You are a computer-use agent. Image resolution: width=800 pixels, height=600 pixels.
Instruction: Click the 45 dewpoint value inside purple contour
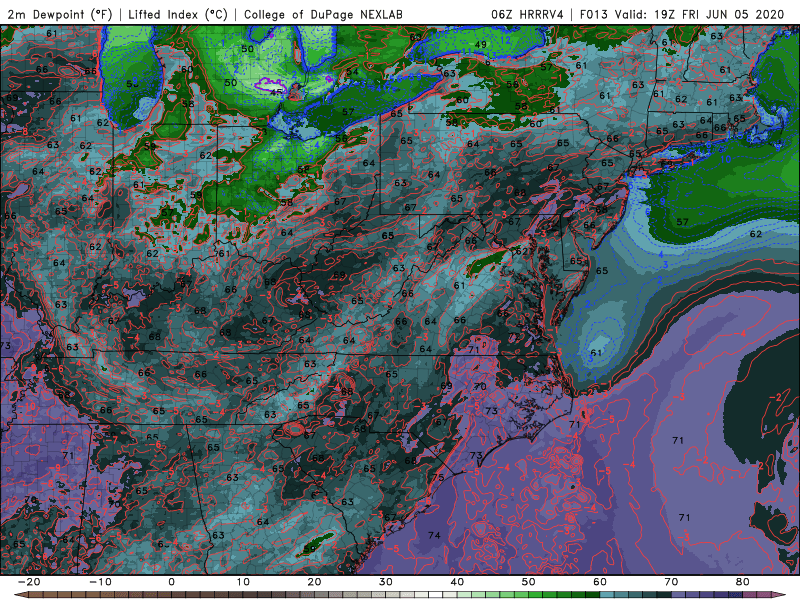click(x=276, y=92)
